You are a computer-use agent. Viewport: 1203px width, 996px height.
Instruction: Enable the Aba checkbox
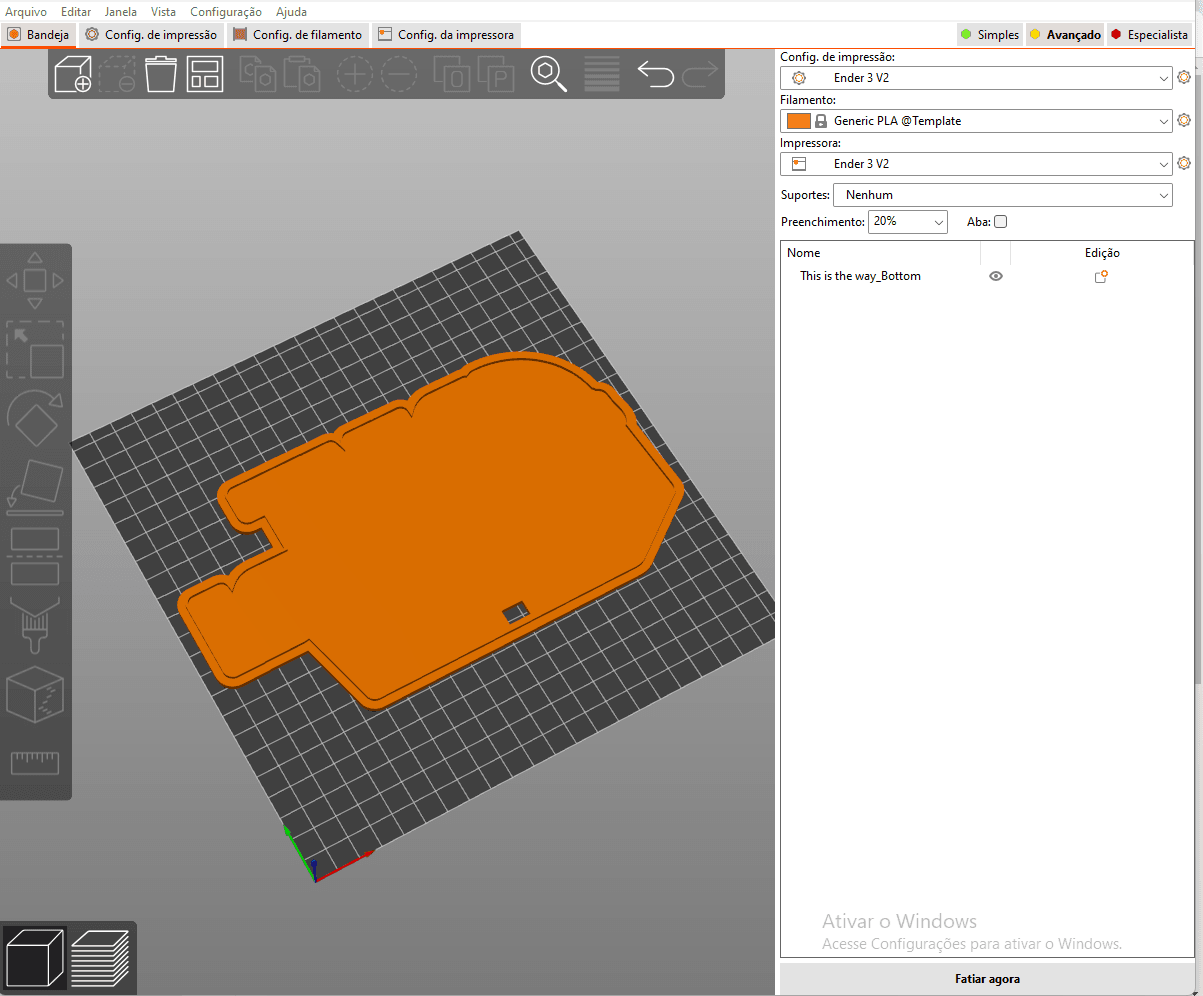point(1000,222)
